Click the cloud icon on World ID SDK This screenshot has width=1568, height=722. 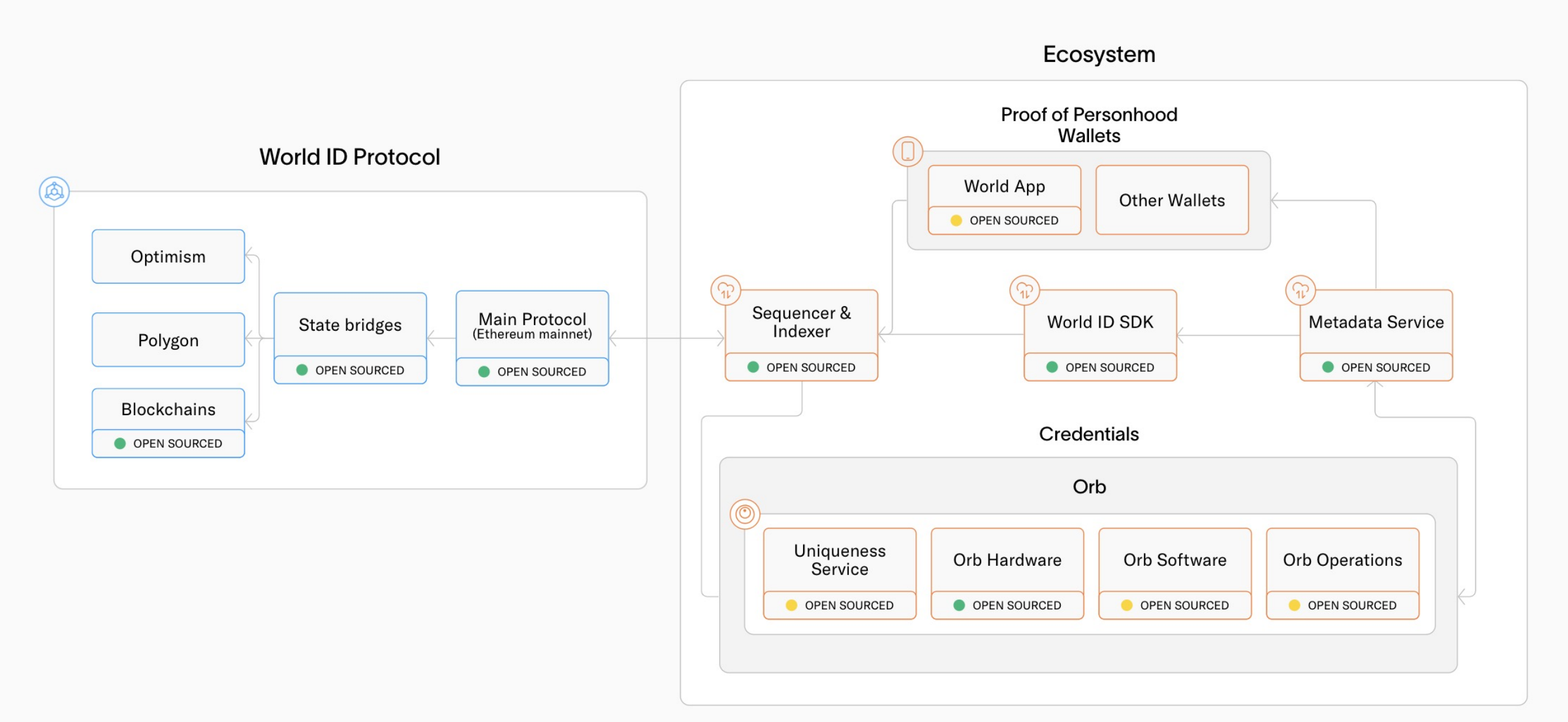coord(1025,290)
